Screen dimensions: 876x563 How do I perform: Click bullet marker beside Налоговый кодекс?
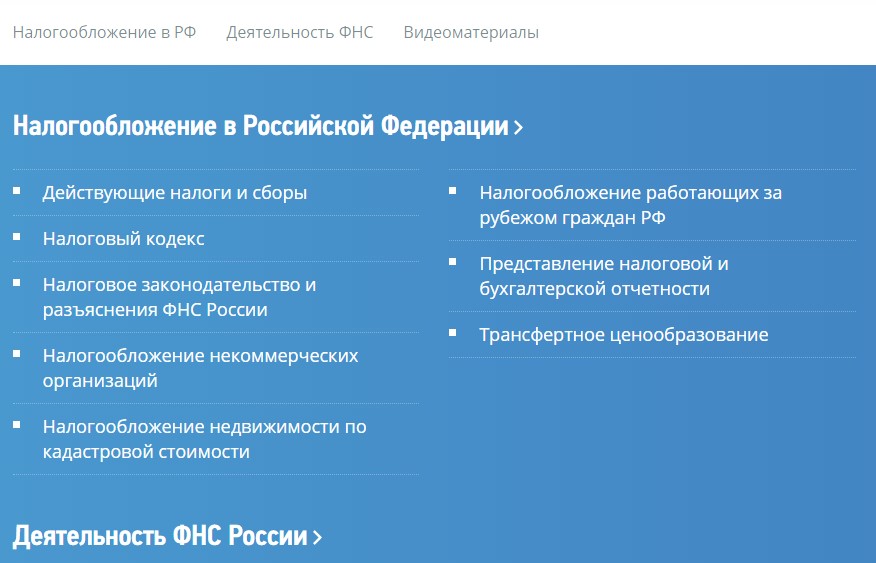[17, 237]
